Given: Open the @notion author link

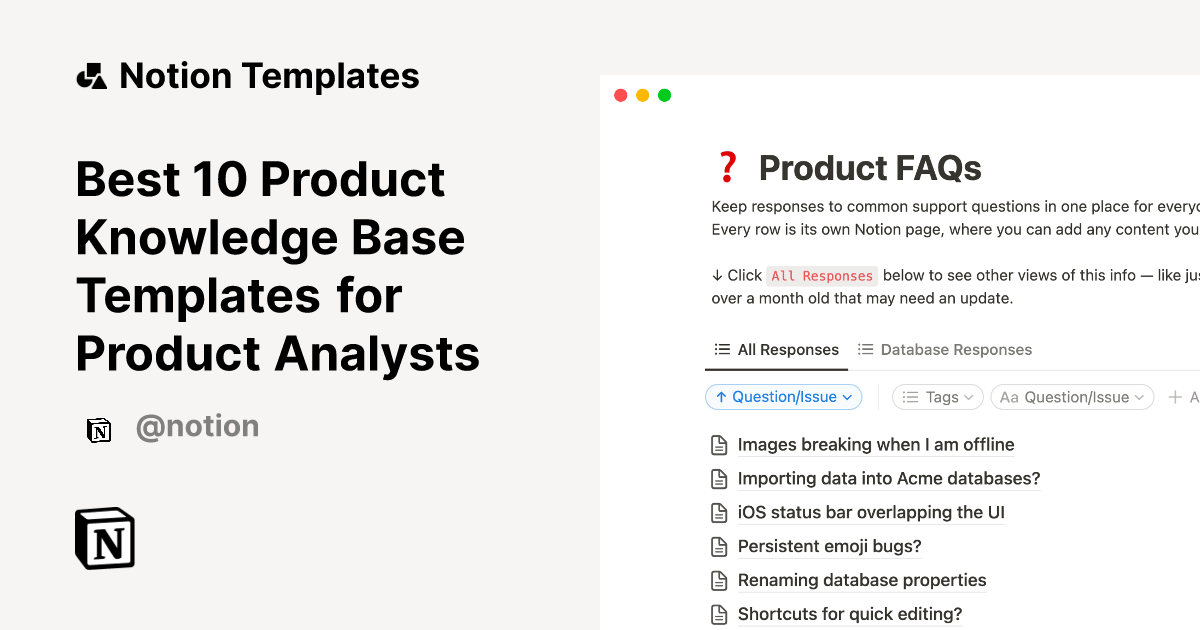Looking at the screenshot, I should 197,426.
